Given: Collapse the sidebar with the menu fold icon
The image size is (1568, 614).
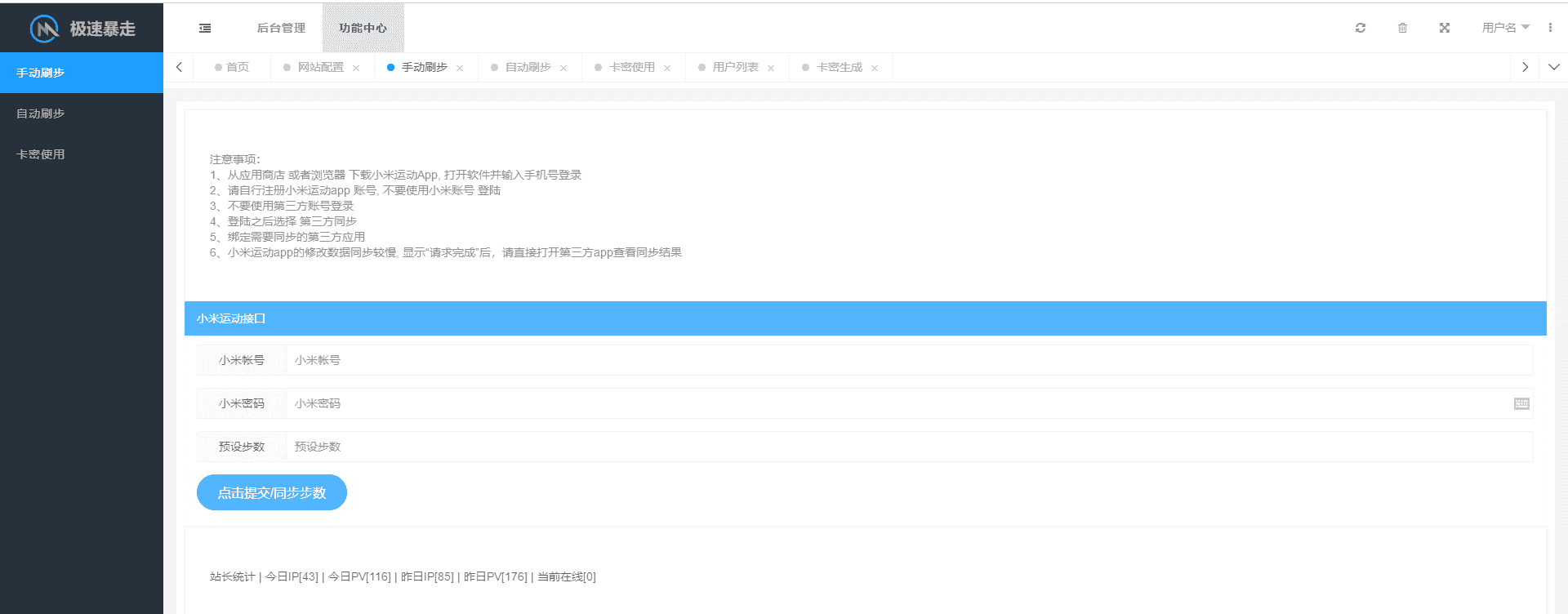Looking at the screenshot, I should coord(205,28).
